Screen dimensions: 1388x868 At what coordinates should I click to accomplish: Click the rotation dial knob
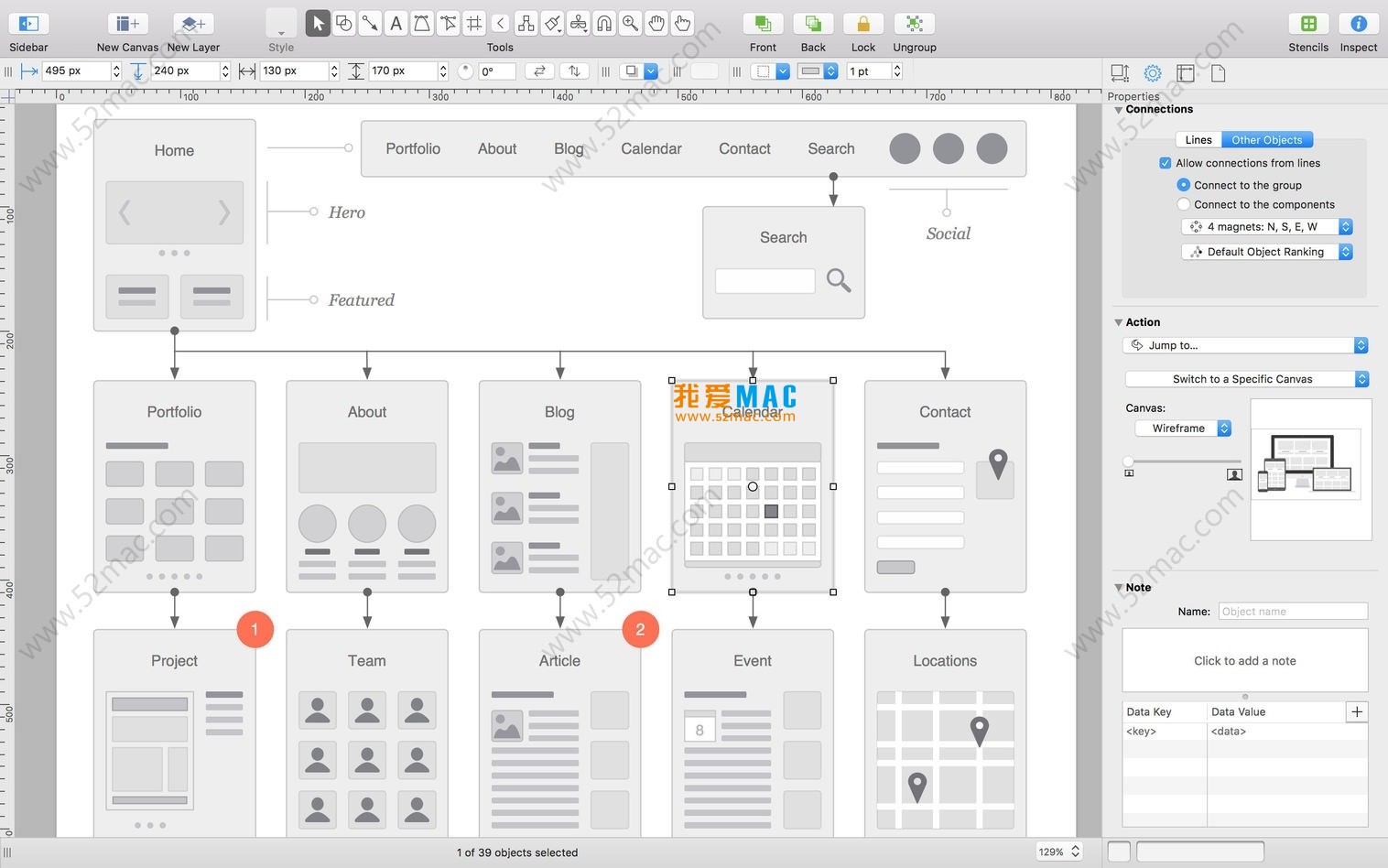pyautogui.click(x=465, y=71)
